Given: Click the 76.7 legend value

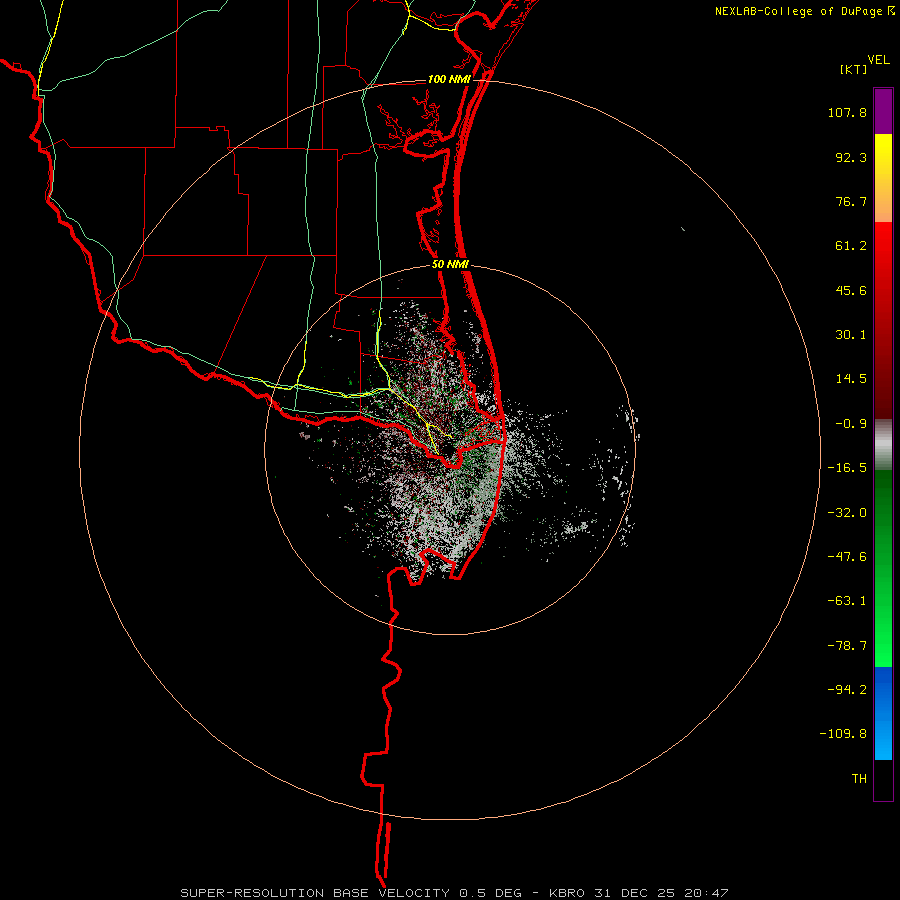Looking at the screenshot, I should pos(851,201).
